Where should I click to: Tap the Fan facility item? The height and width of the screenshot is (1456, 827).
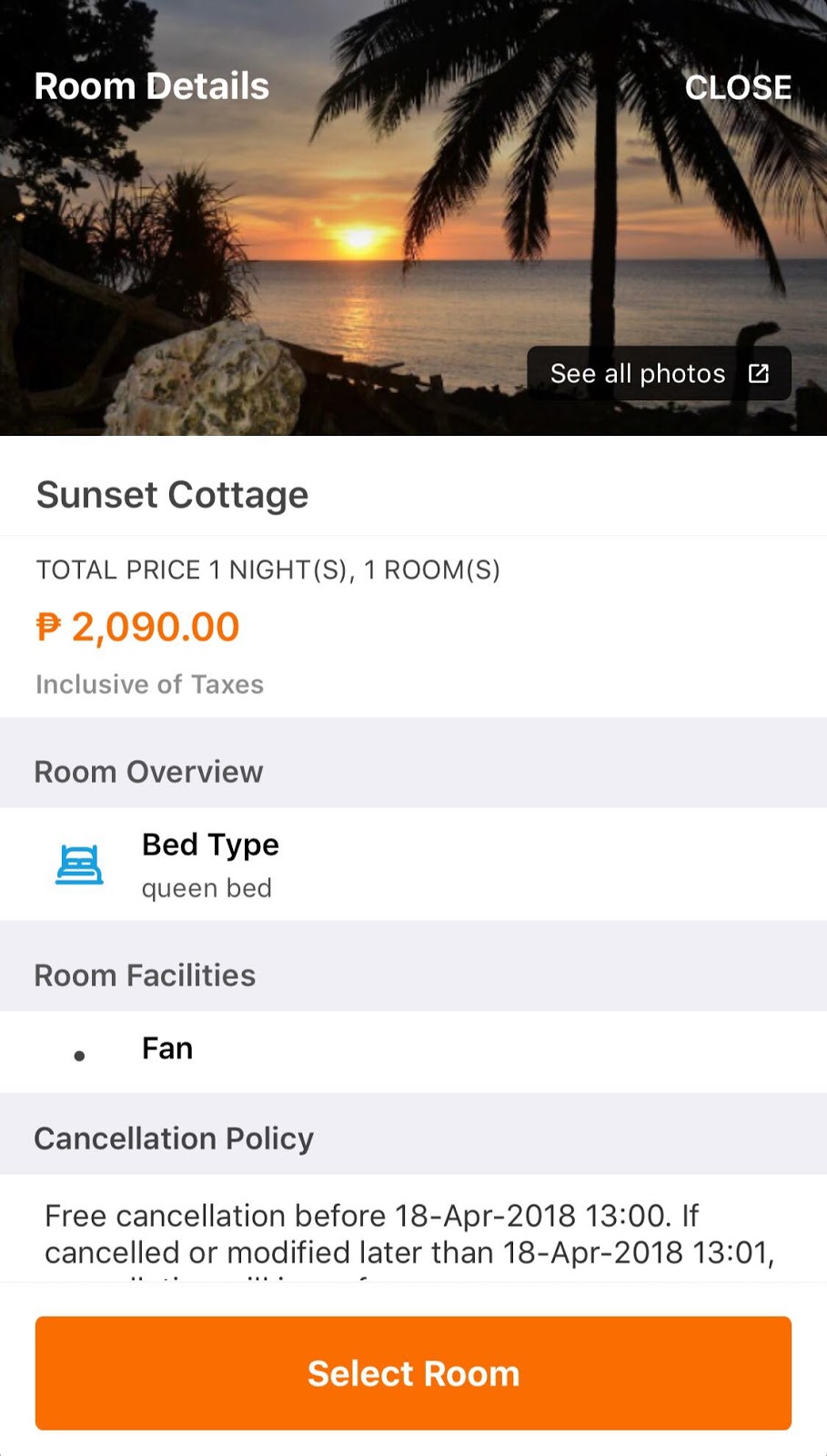tap(167, 1048)
